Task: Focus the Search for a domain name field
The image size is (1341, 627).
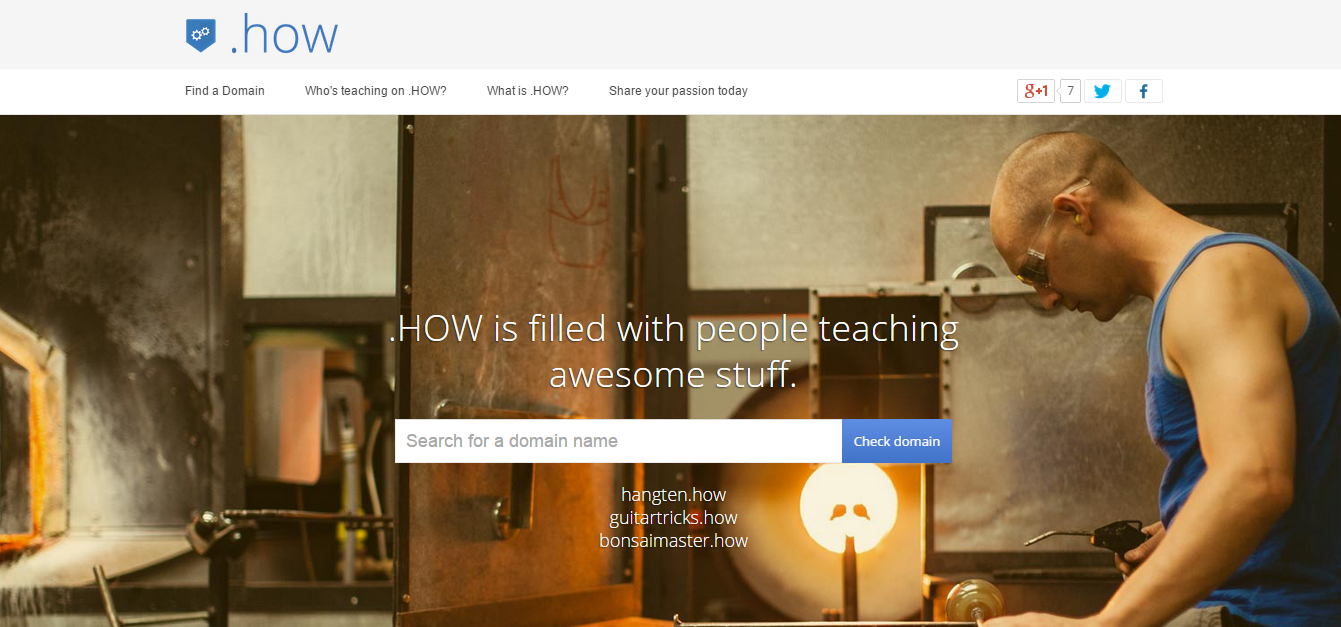Action: 618,441
